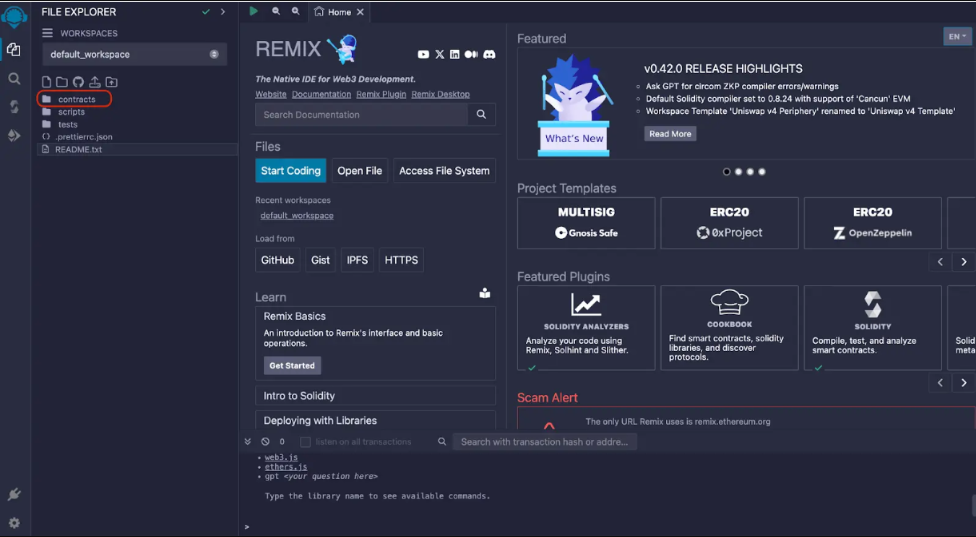
Task: Load from GitHub button
Action: click(x=278, y=260)
